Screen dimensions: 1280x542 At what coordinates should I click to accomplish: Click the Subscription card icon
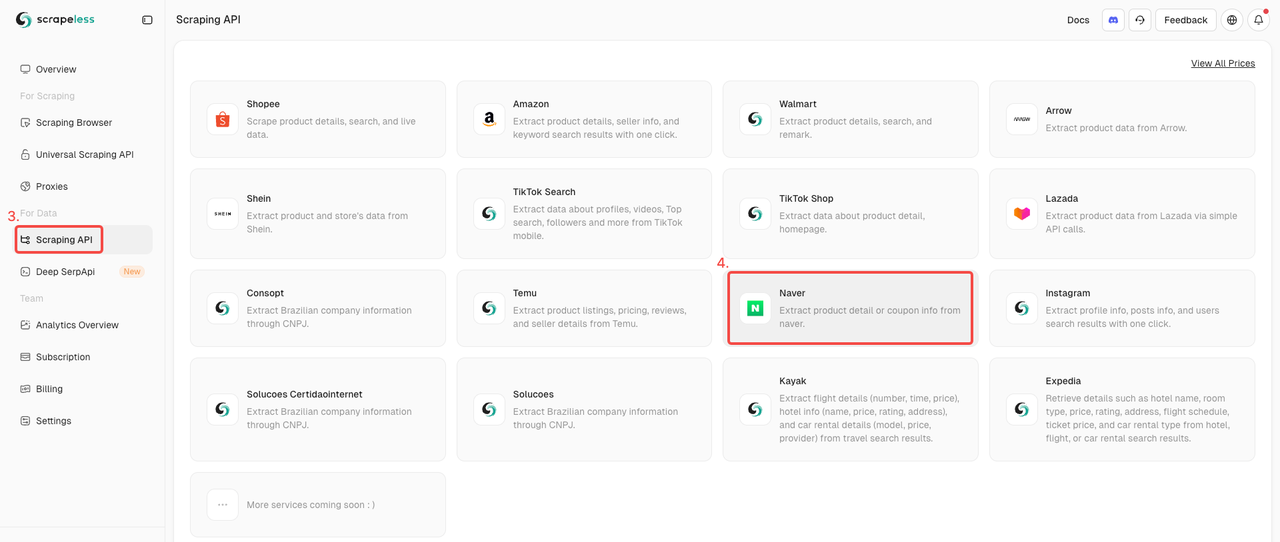(26, 356)
